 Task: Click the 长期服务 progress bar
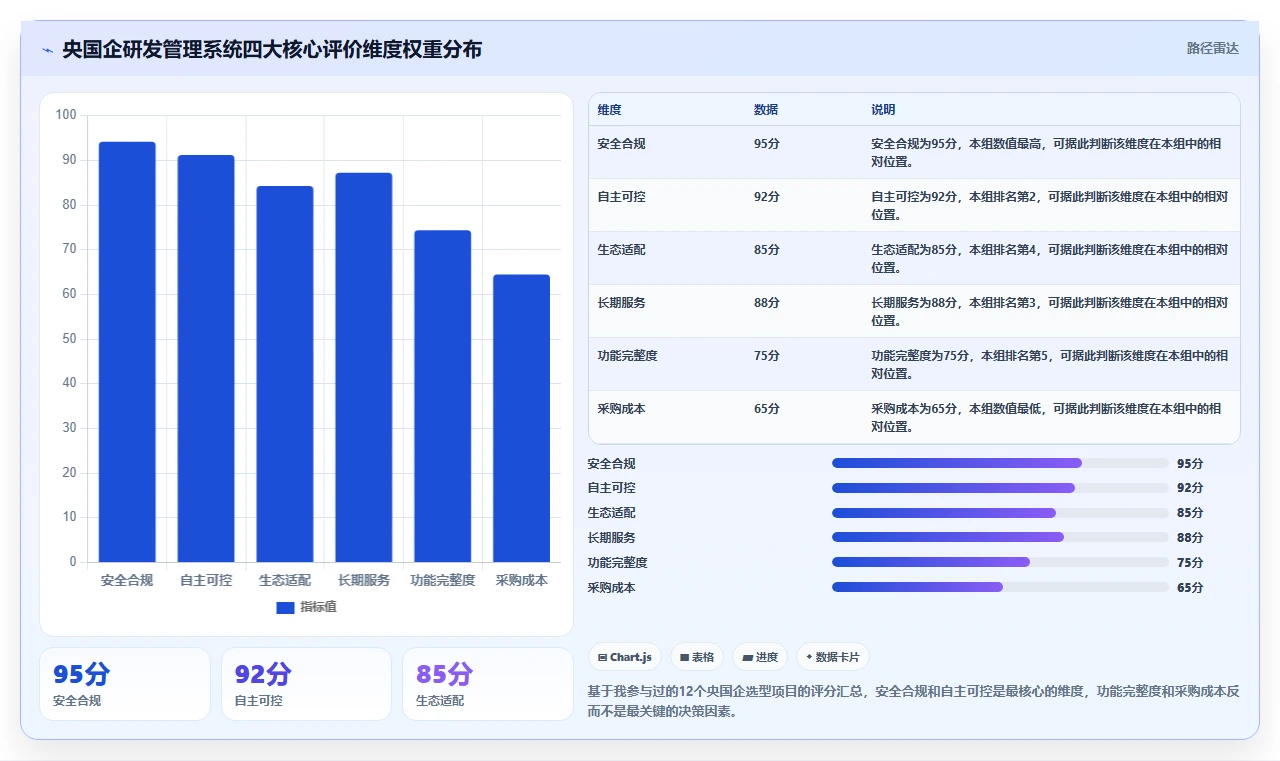pyautogui.click(x=1000, y=537)
